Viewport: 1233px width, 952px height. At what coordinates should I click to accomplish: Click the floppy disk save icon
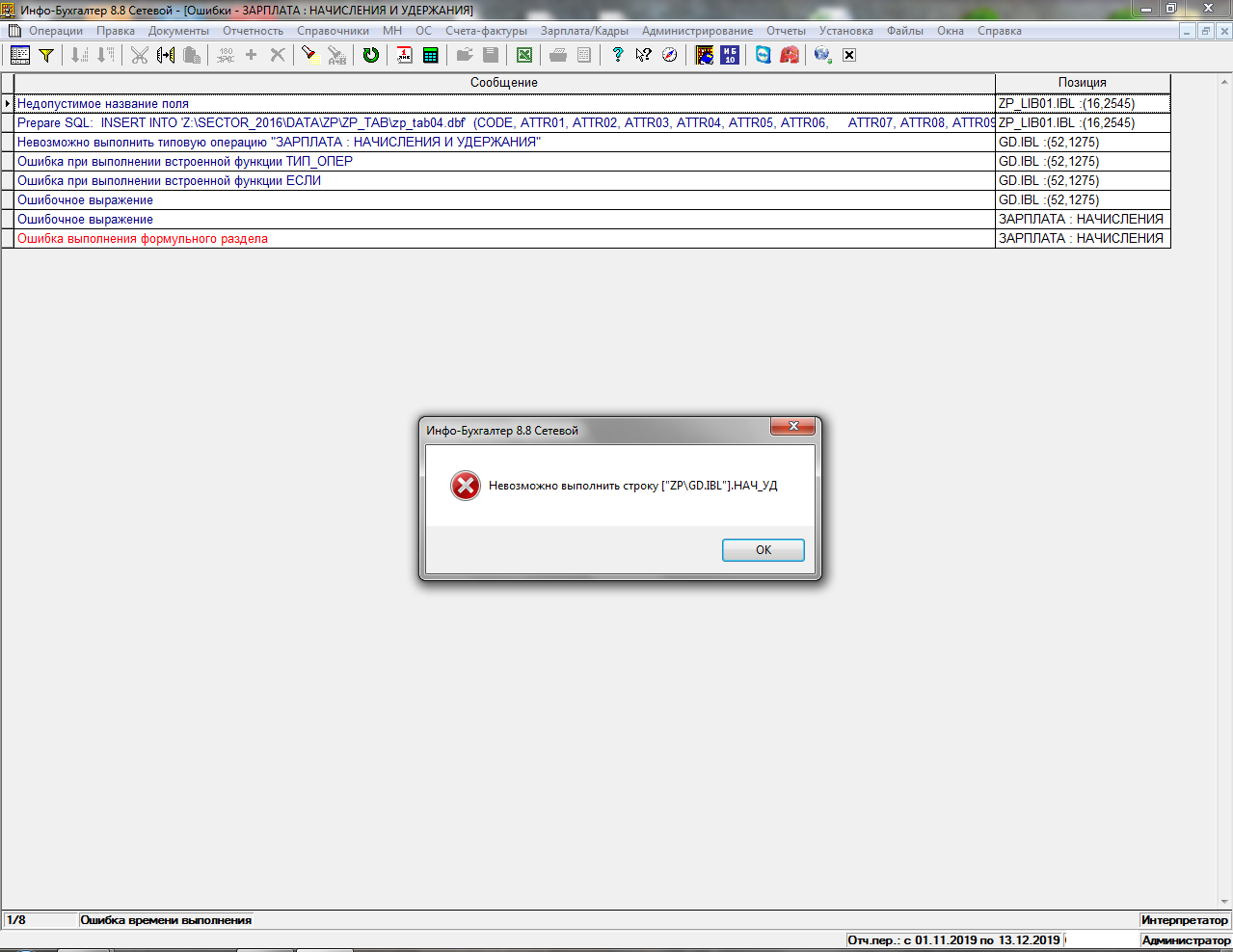pyautogui.click(x=491, y=55)
